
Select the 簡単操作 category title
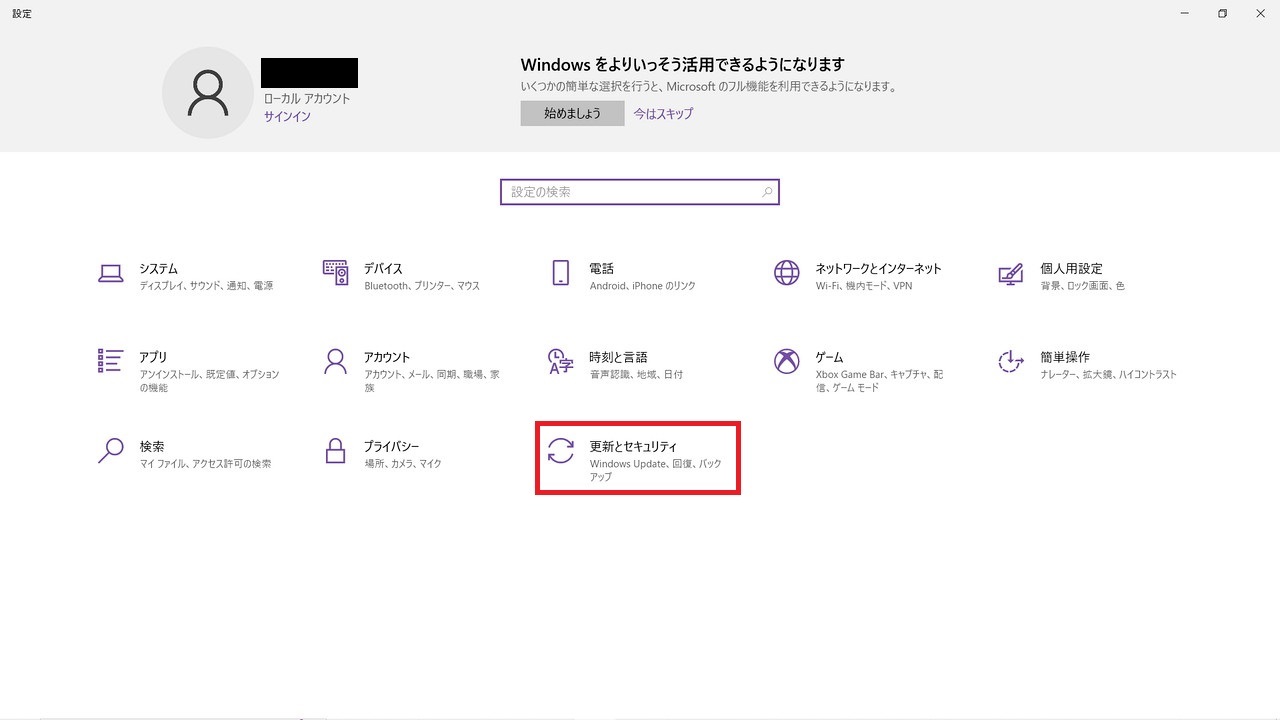1065,357
